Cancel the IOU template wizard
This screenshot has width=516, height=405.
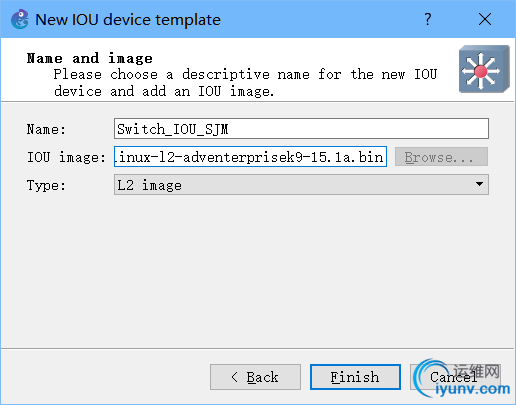pyautogui.click(x=455, y=377)
